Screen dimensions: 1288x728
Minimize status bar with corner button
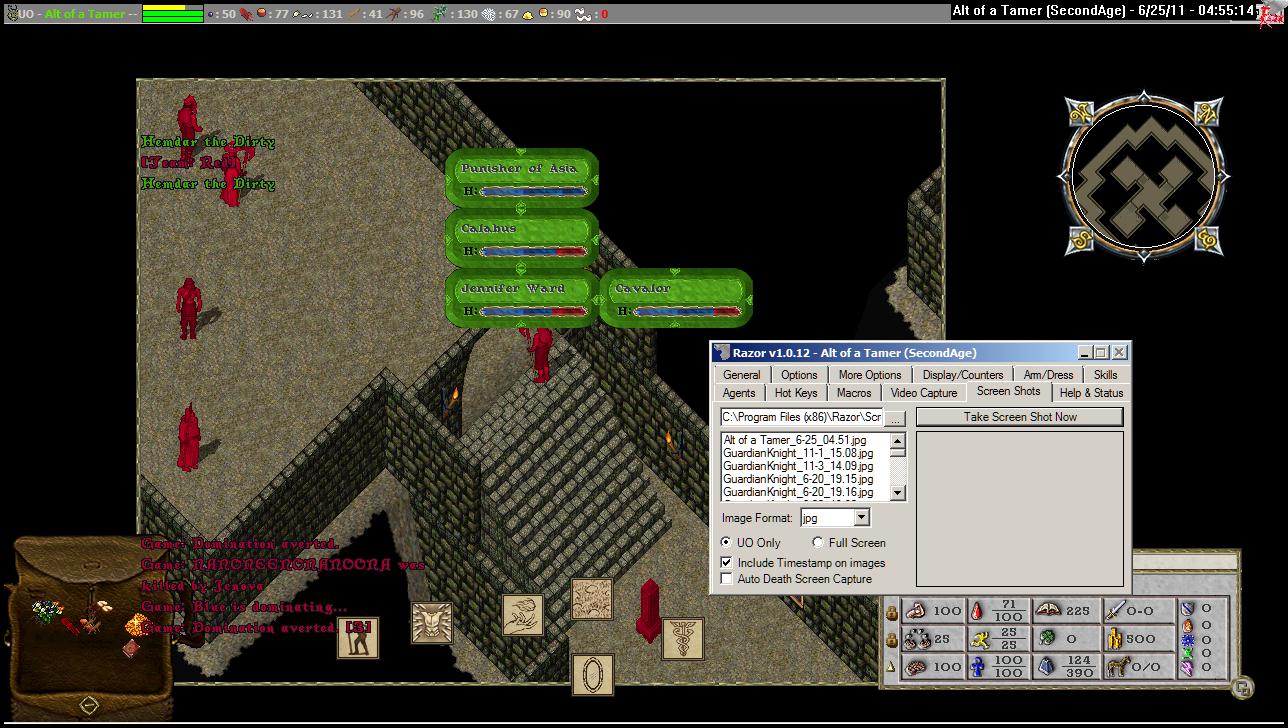tap(1241, 687)
